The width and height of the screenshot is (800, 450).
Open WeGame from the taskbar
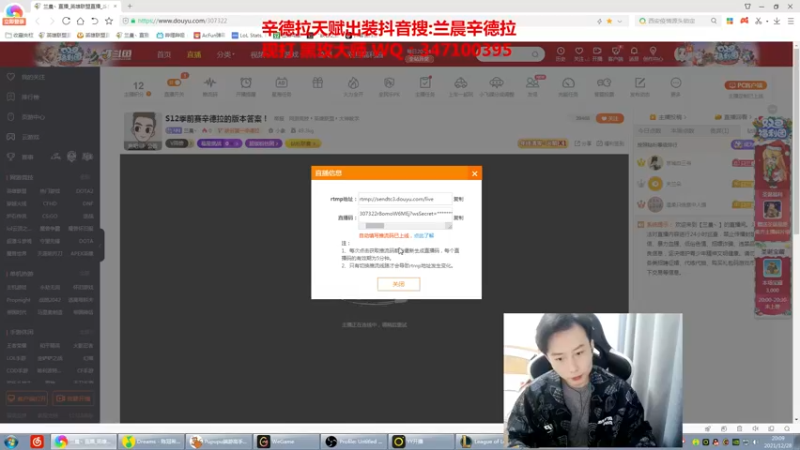pos(286,441)
